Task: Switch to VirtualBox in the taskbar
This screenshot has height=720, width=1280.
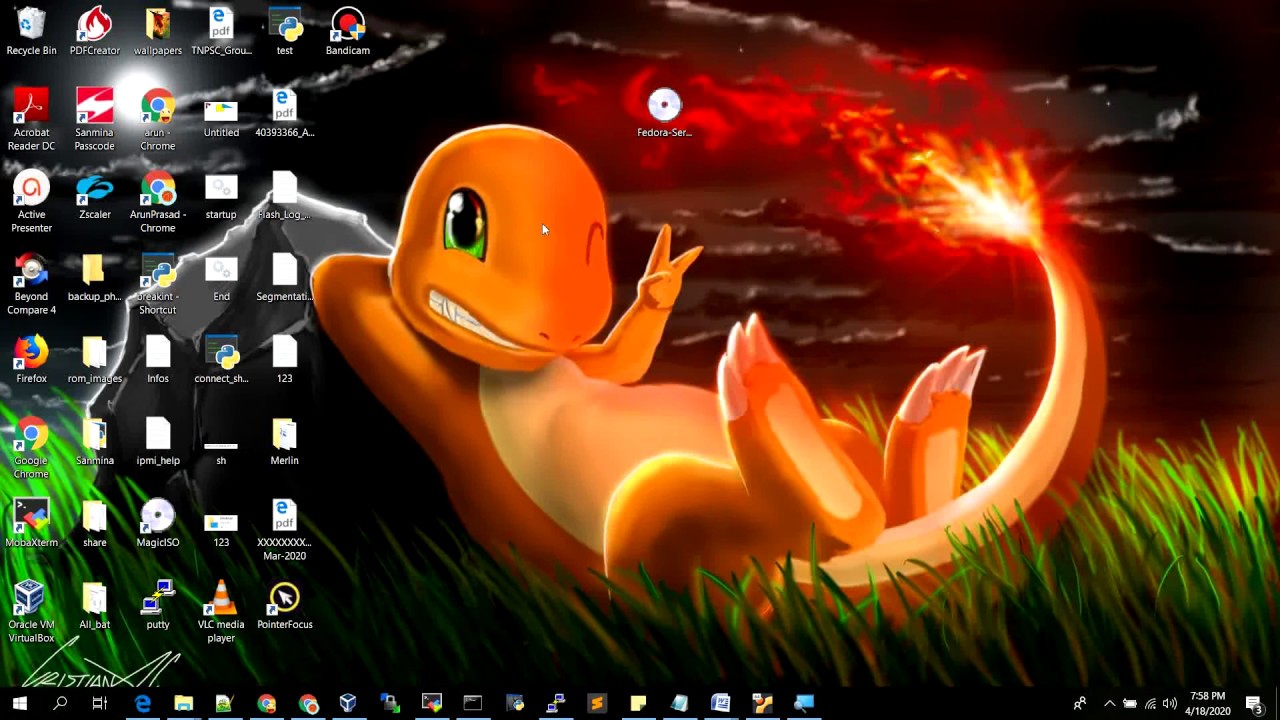Action: pyautogui.click(x=348, y=703)
